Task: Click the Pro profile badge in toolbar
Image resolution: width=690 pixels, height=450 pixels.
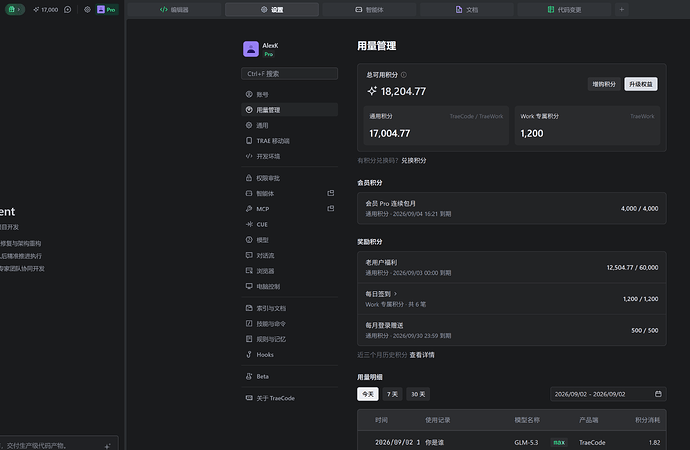Action: coord(106,9)
